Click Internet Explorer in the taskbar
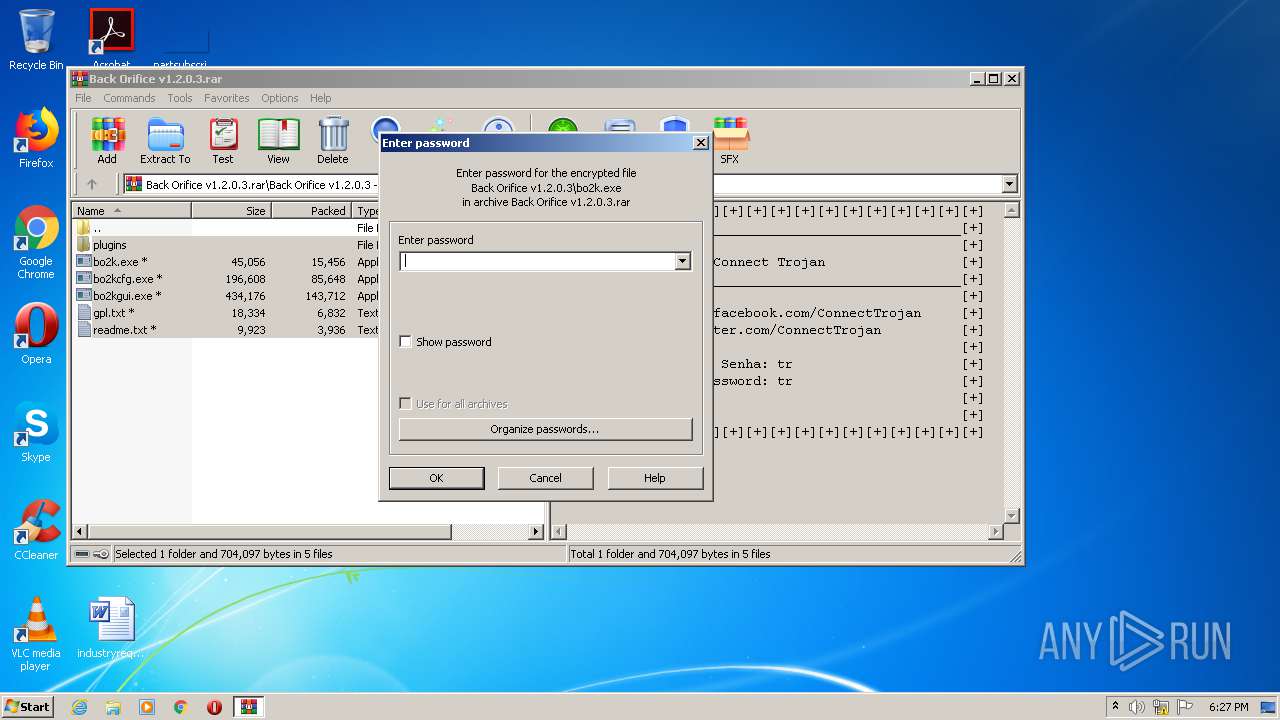Screen dimensions: 1280x720 pyautogui.click(x=79, y=707)
